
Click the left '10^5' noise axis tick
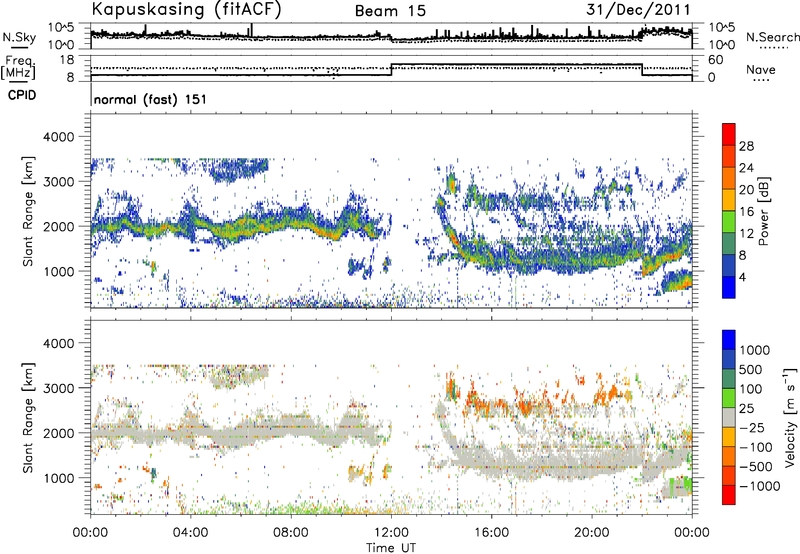[x=61, y=27]
